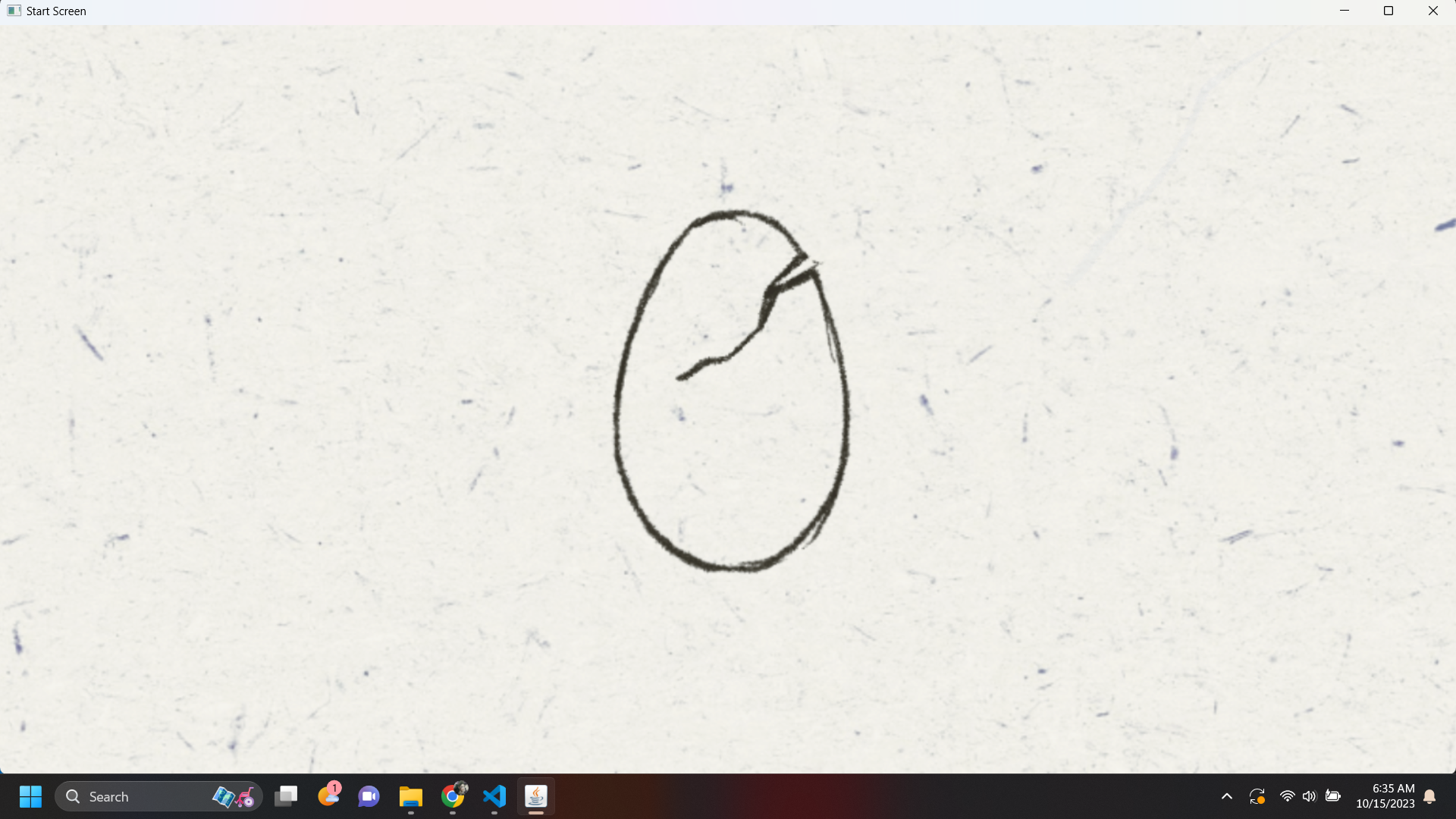This screenshot has width=1456, height=819.
Task: Open File Explorer from taskbar
Action: pos(411,796)
